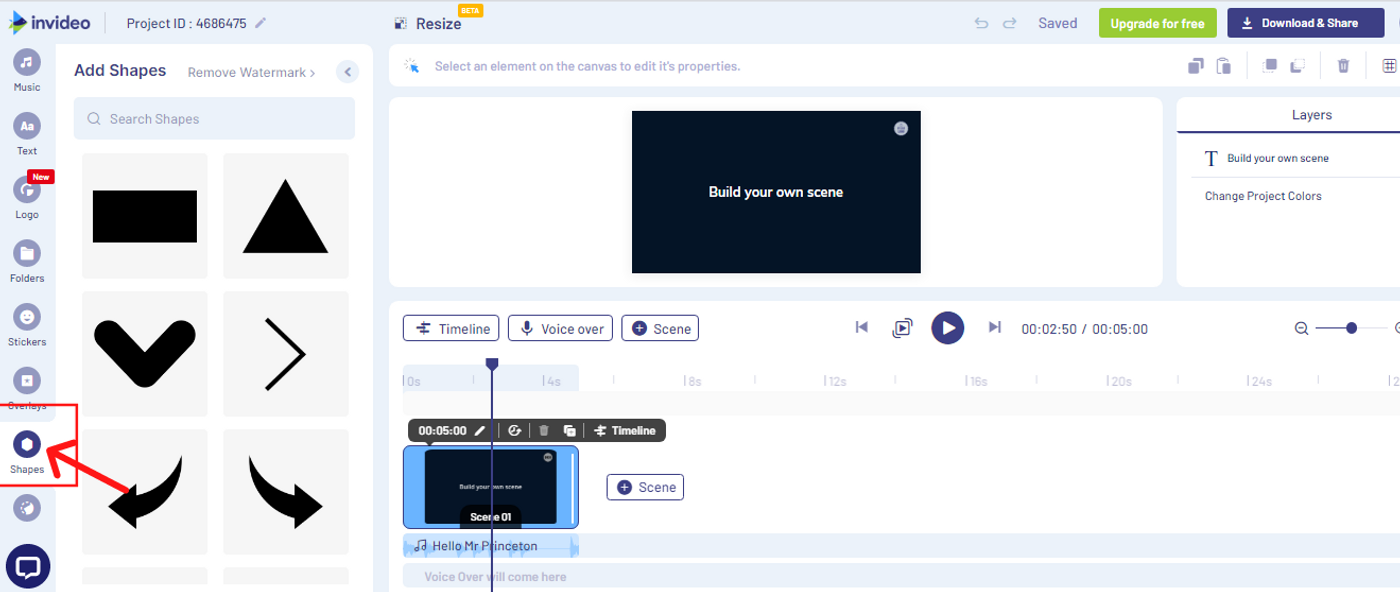
Task: Click Upgrade for free
Action: click(1157, 22)
